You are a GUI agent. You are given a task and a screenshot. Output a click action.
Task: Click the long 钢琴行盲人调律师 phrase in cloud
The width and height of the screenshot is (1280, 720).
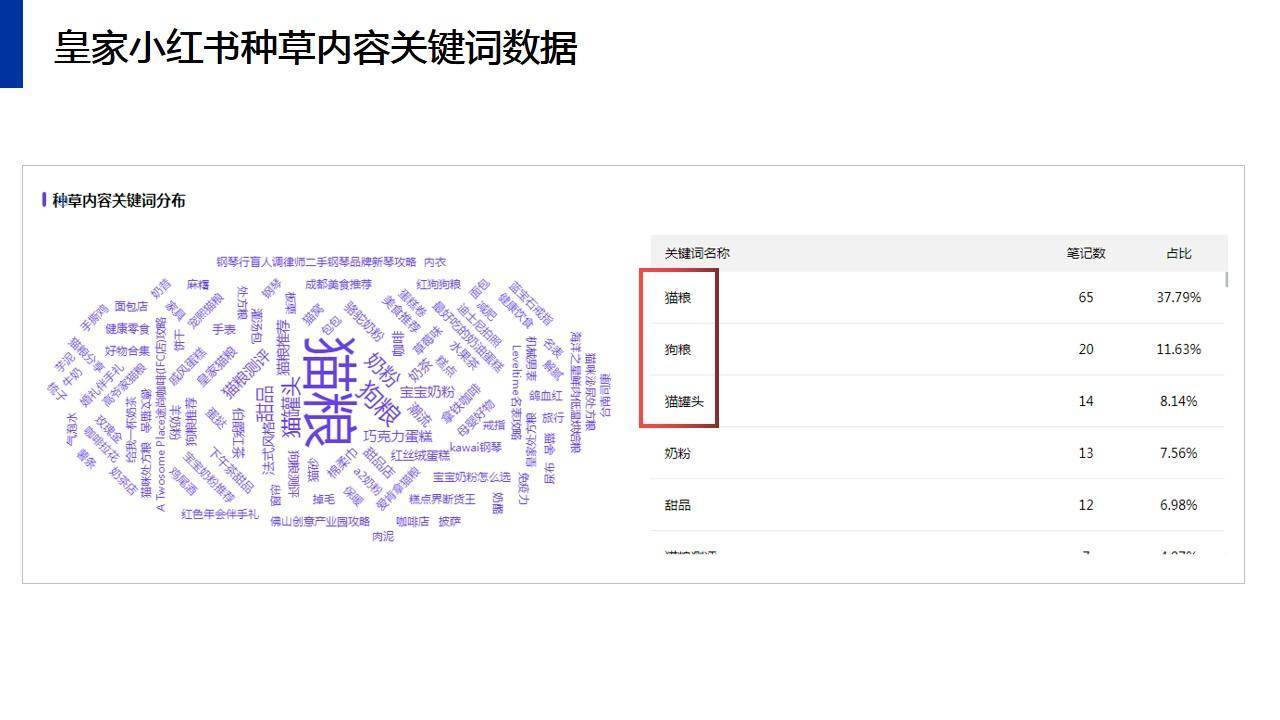[x=316, y=263]
